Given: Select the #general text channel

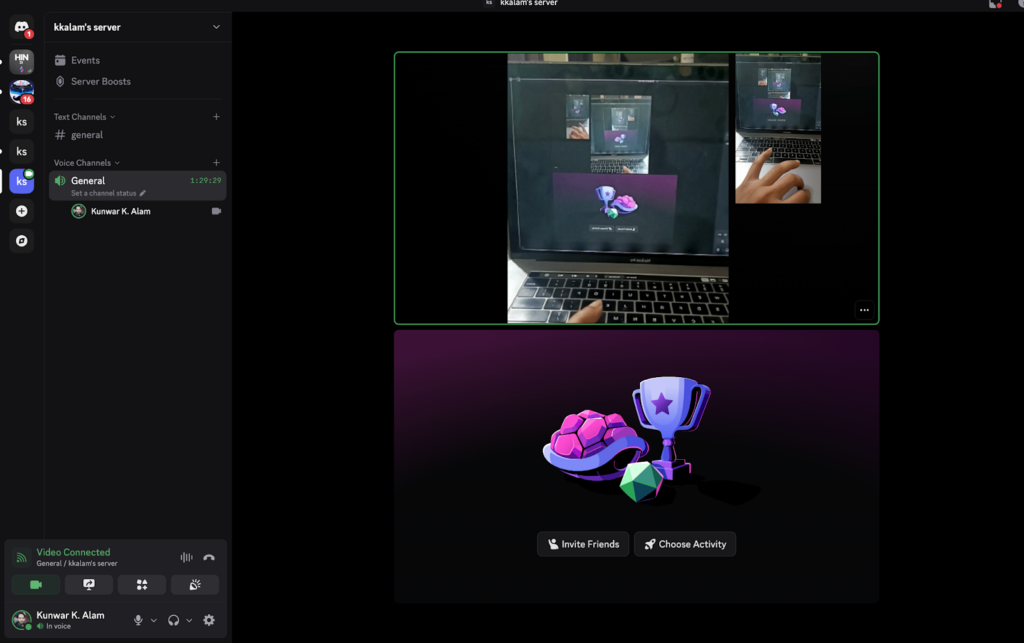Looking at the screenshot, I should (87, 135).
